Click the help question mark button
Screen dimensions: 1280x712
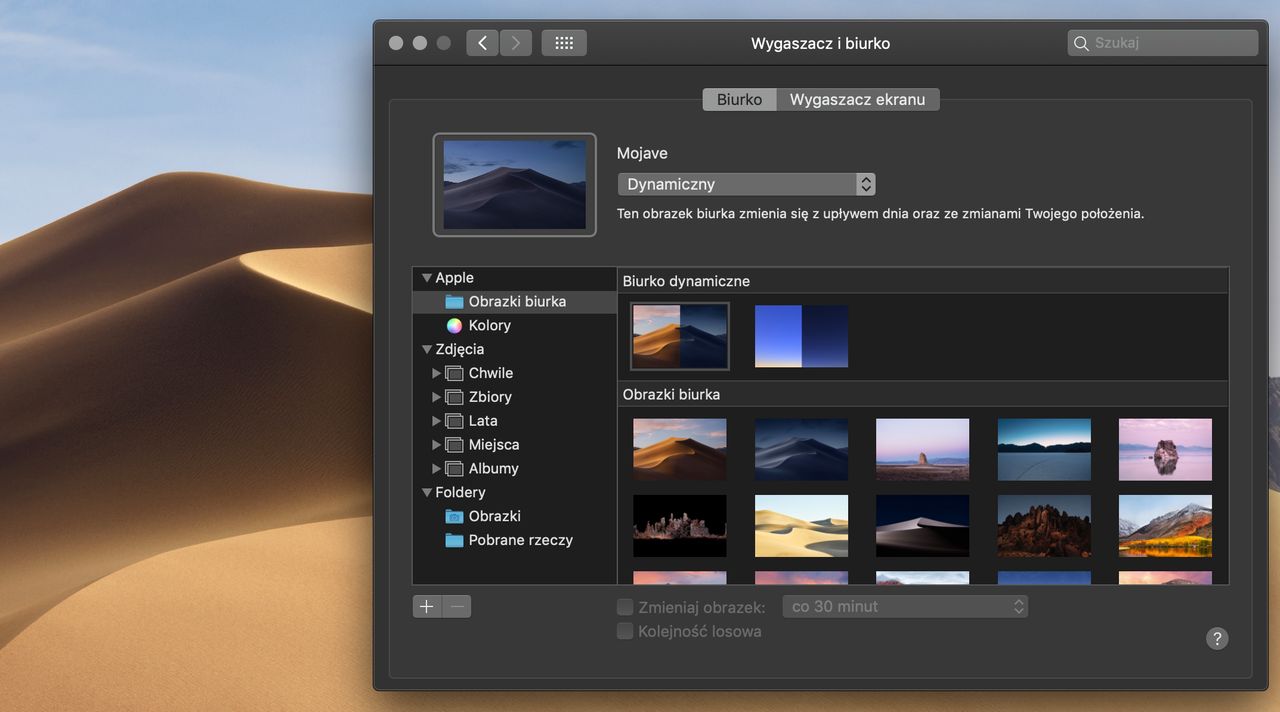point(1216,639)
